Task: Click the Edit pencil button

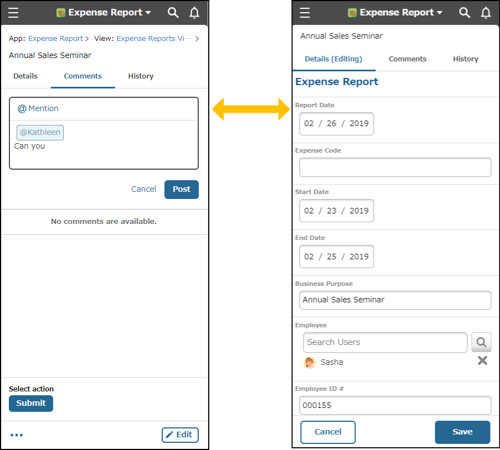Action: [x=180, y=435]
